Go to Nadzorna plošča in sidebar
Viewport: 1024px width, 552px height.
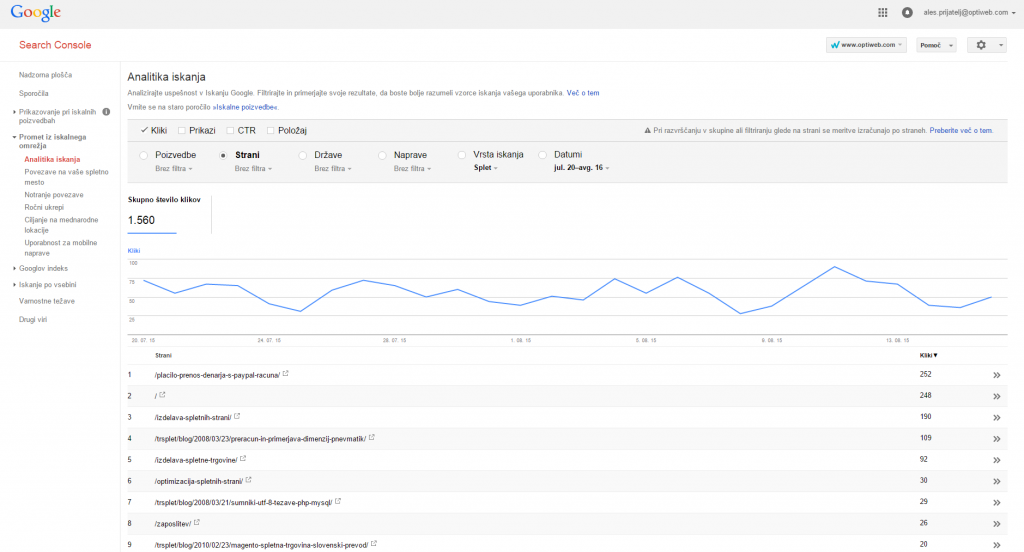pos(45,75)
